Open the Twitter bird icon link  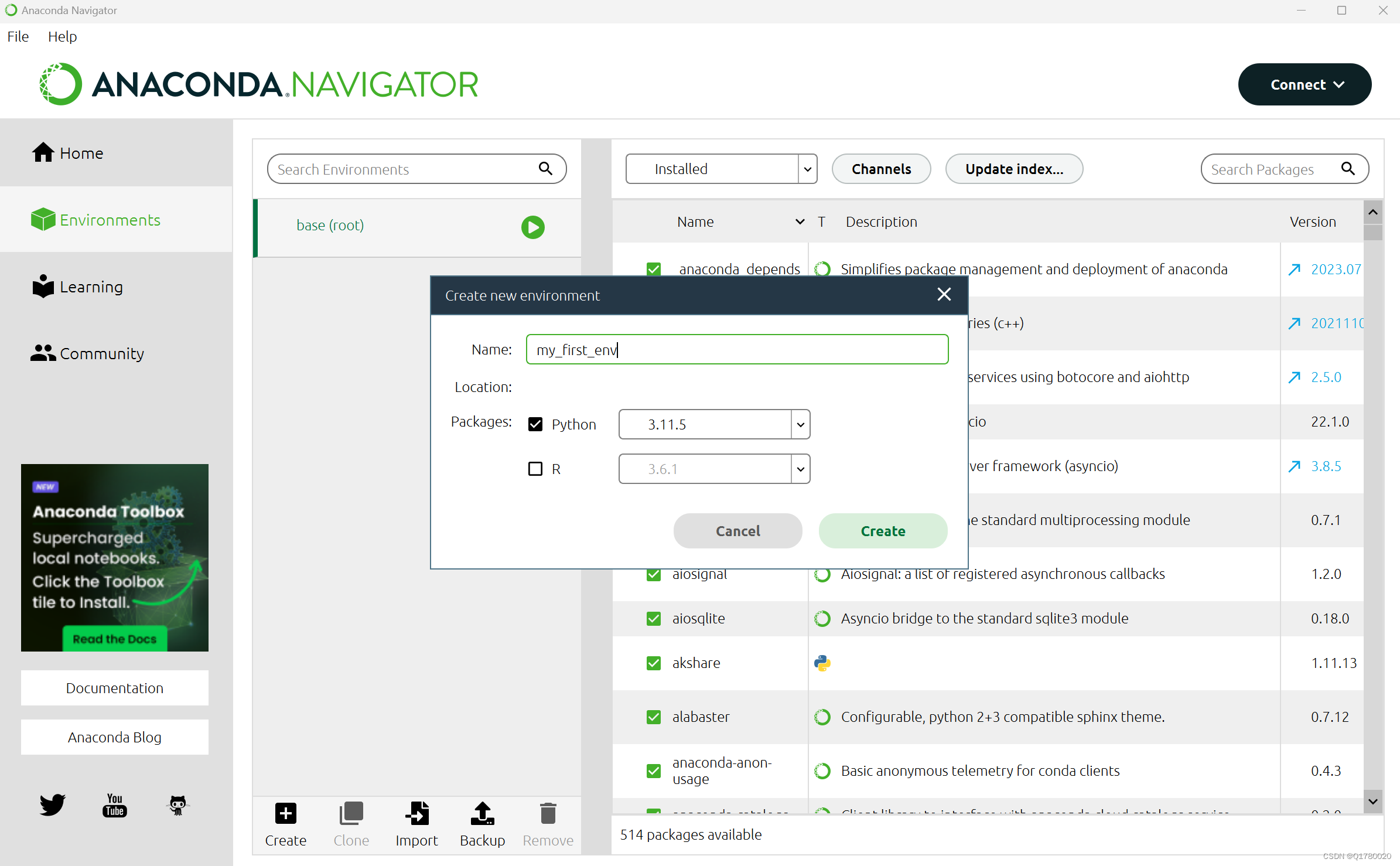[53, 804]
